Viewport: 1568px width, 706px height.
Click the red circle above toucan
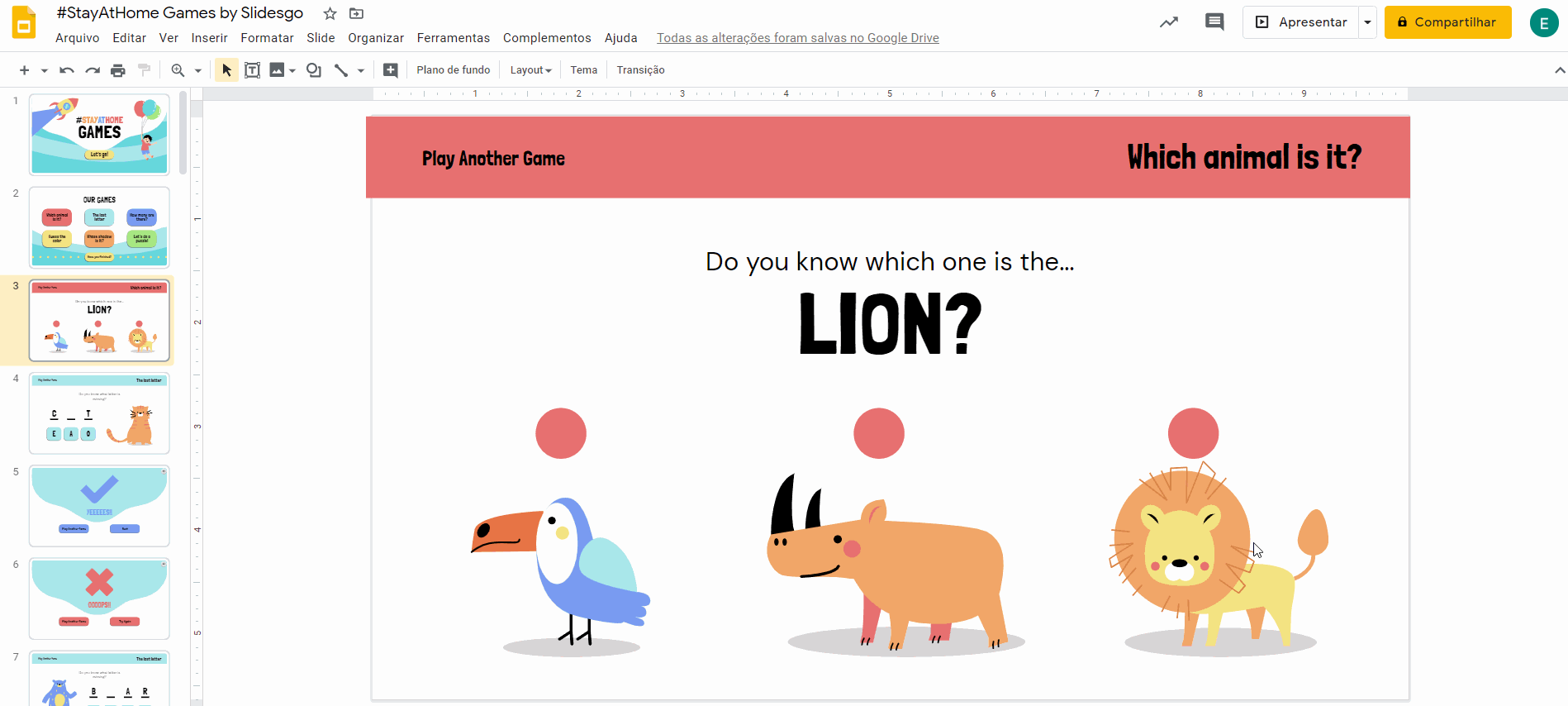point(561,433)
